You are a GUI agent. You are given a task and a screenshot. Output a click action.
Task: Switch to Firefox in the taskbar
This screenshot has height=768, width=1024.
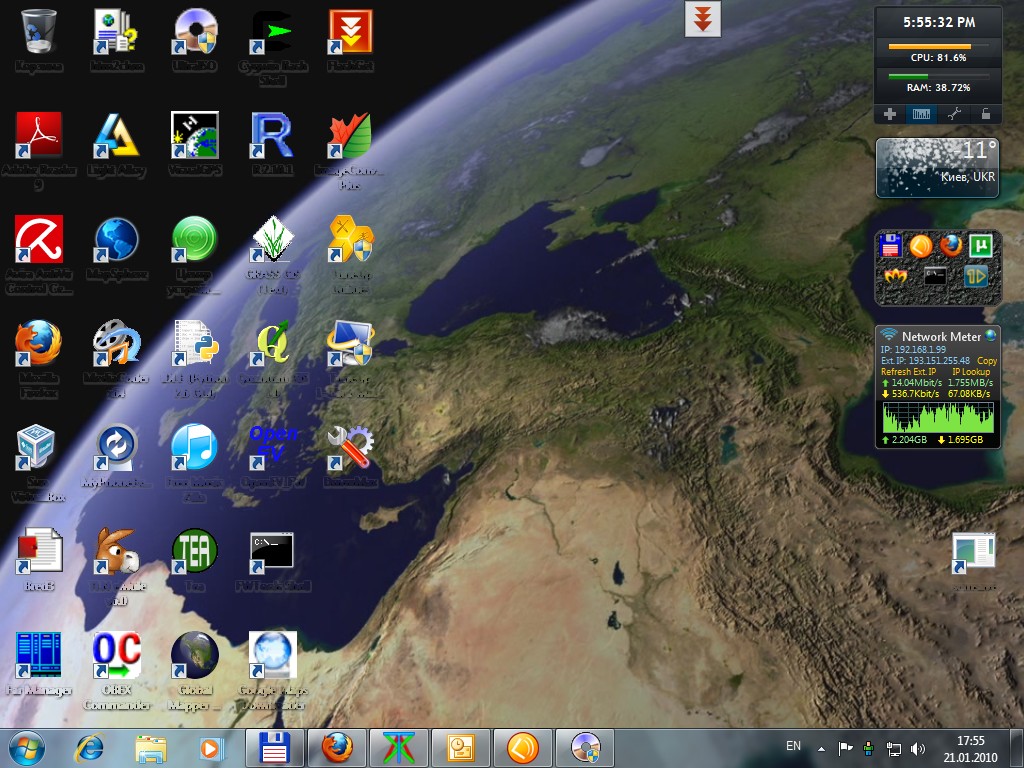337,747
